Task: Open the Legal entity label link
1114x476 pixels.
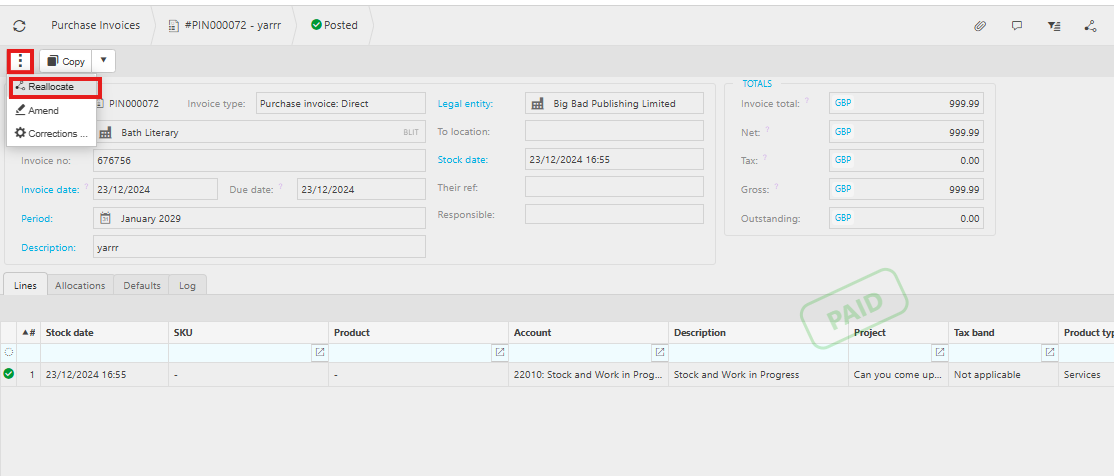Action: [465, 104]
